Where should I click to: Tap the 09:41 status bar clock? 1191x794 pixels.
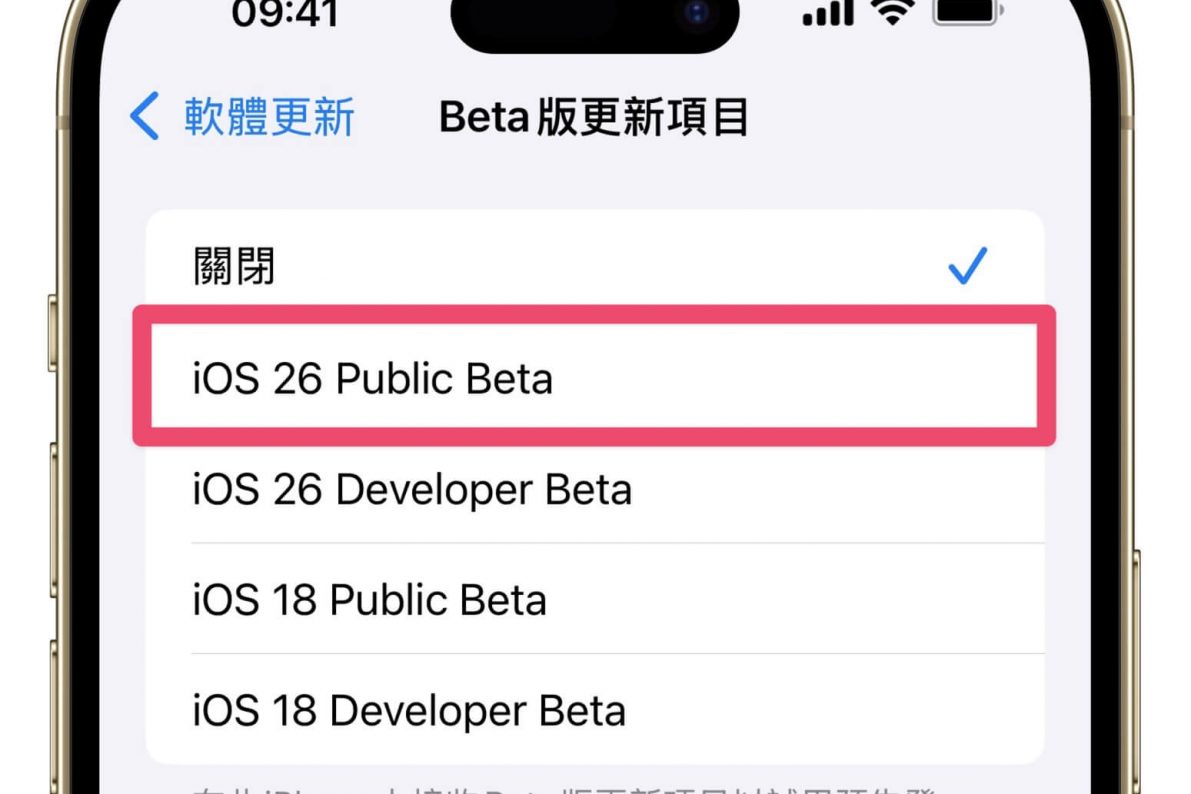[287, 10]
